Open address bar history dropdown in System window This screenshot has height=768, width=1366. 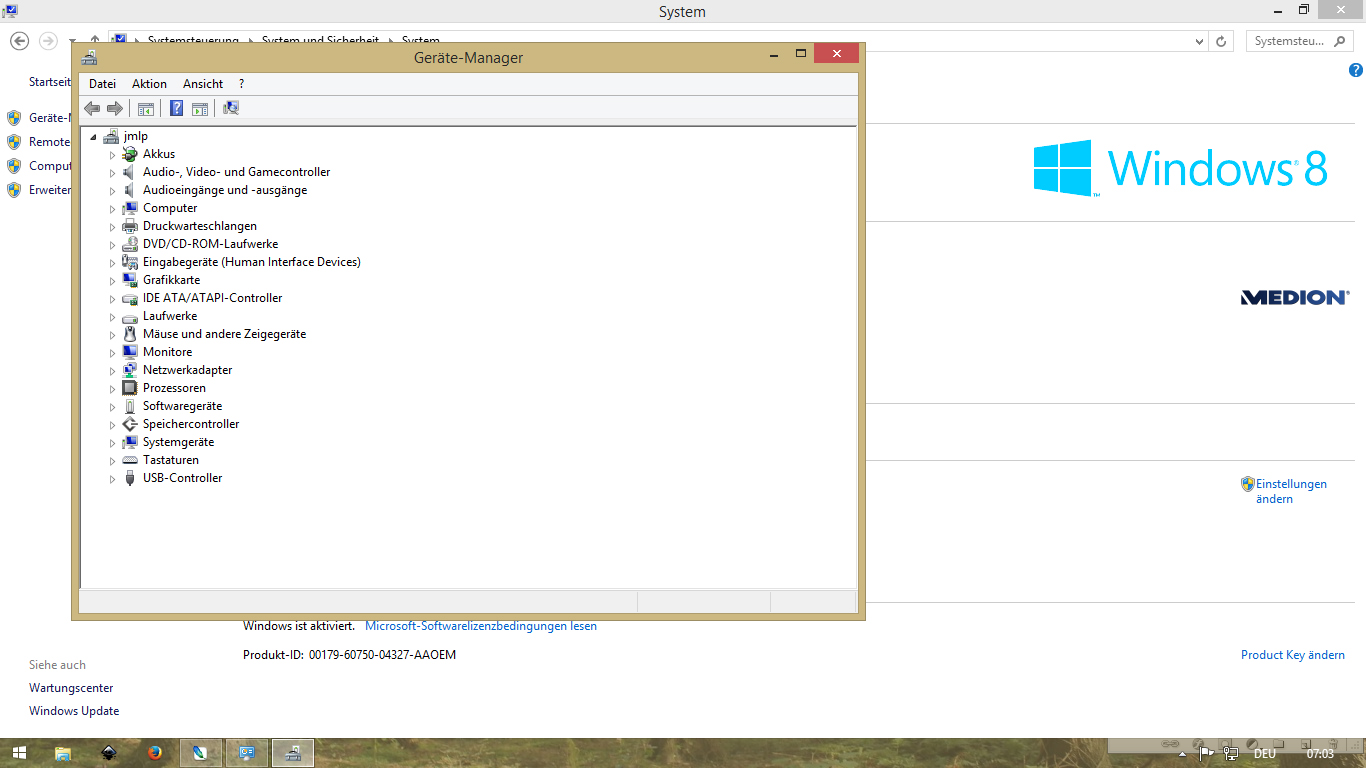[1200, 41]
